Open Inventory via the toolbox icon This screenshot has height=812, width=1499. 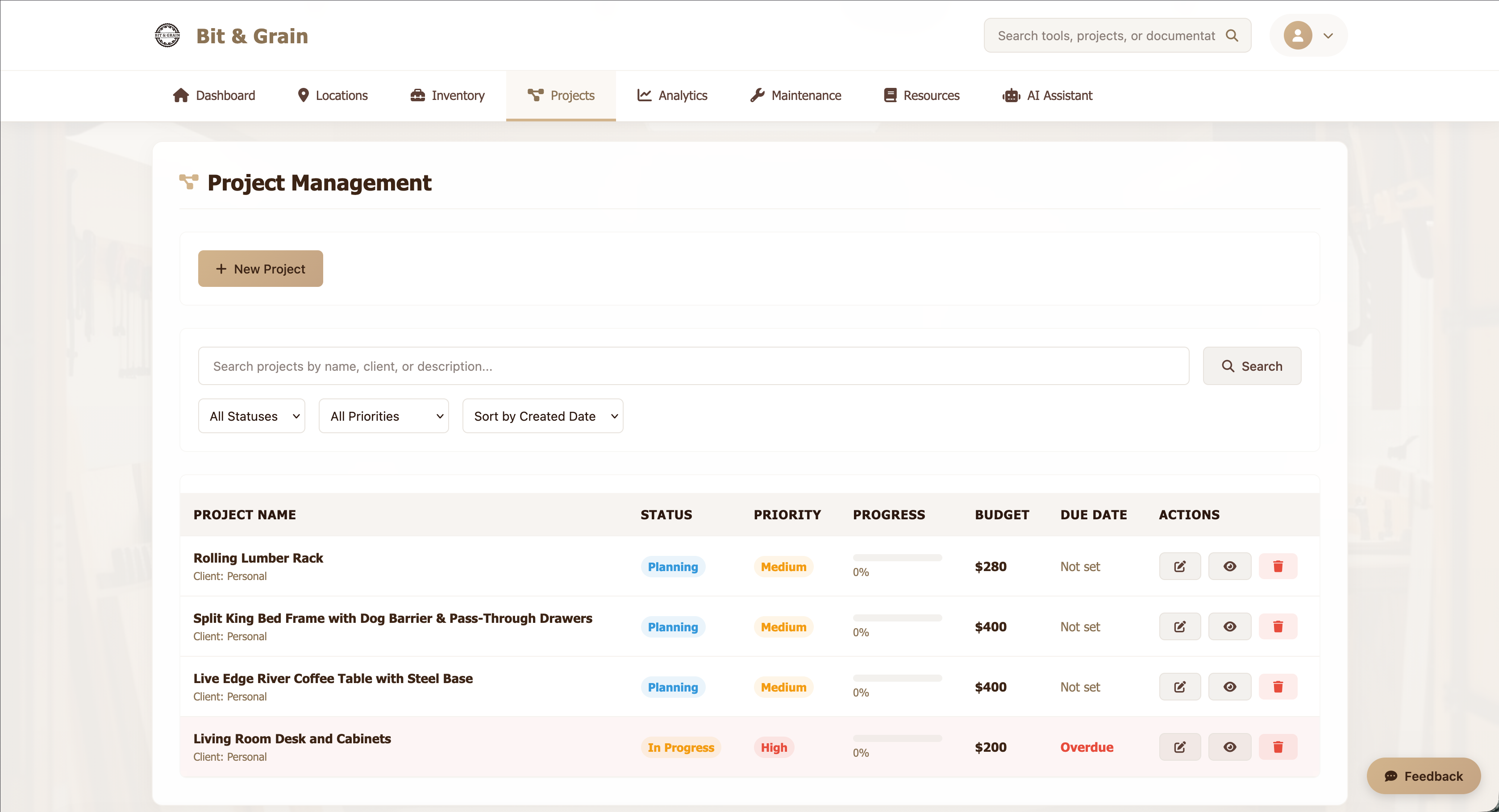click(x=418, y=95)
